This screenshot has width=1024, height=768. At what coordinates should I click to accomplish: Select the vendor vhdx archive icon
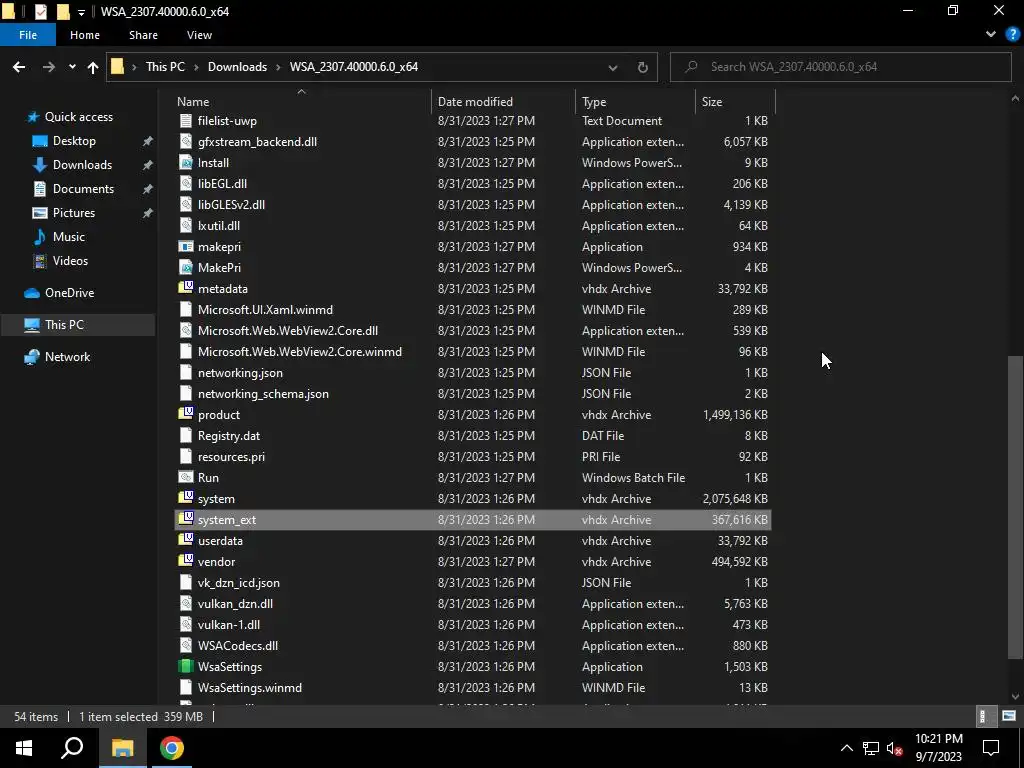point(186,561)
